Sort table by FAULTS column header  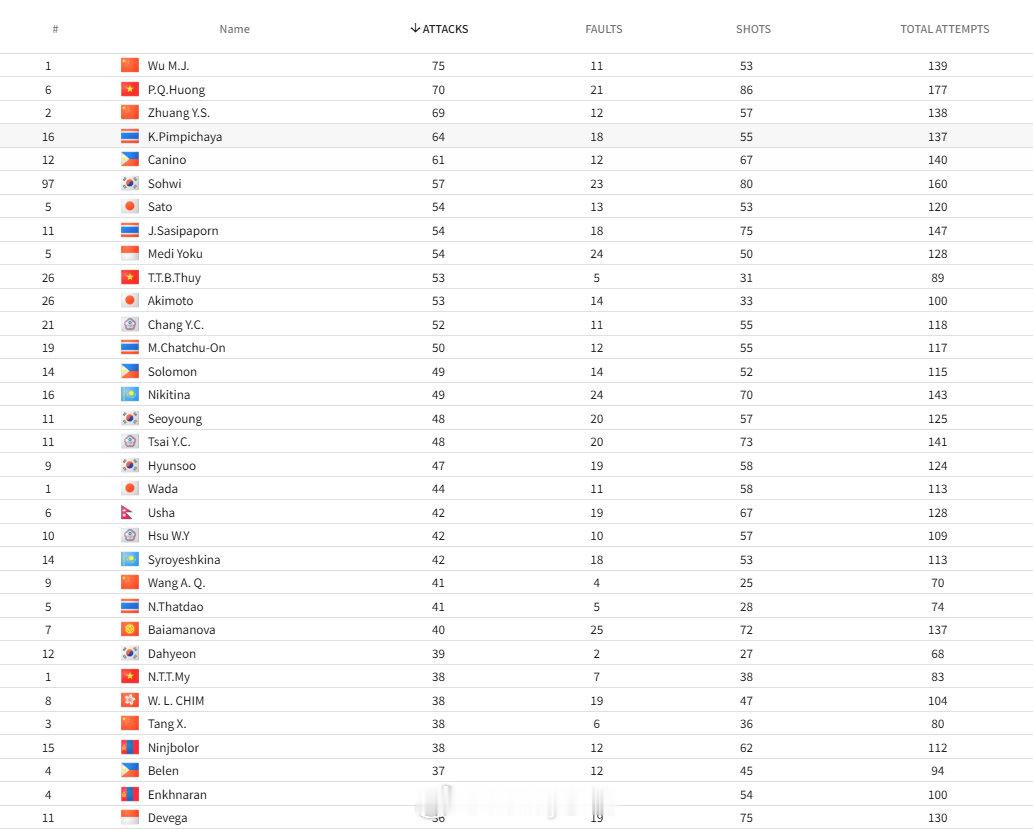coord(603,29)
